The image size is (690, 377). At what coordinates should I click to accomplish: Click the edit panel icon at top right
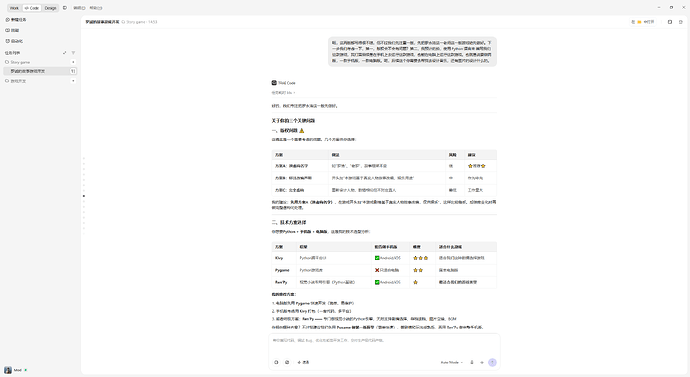tap(670, 22)
